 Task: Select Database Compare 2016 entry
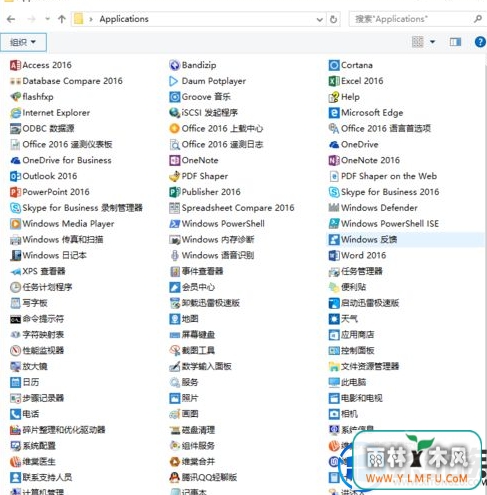click(x=67, y=81)
